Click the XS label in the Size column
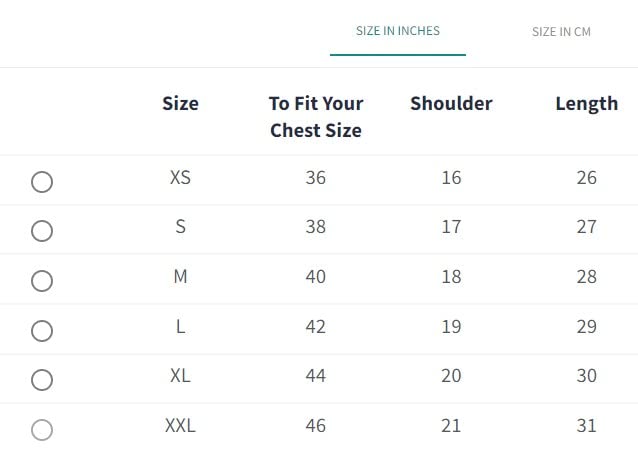 [x=180, y=178]
